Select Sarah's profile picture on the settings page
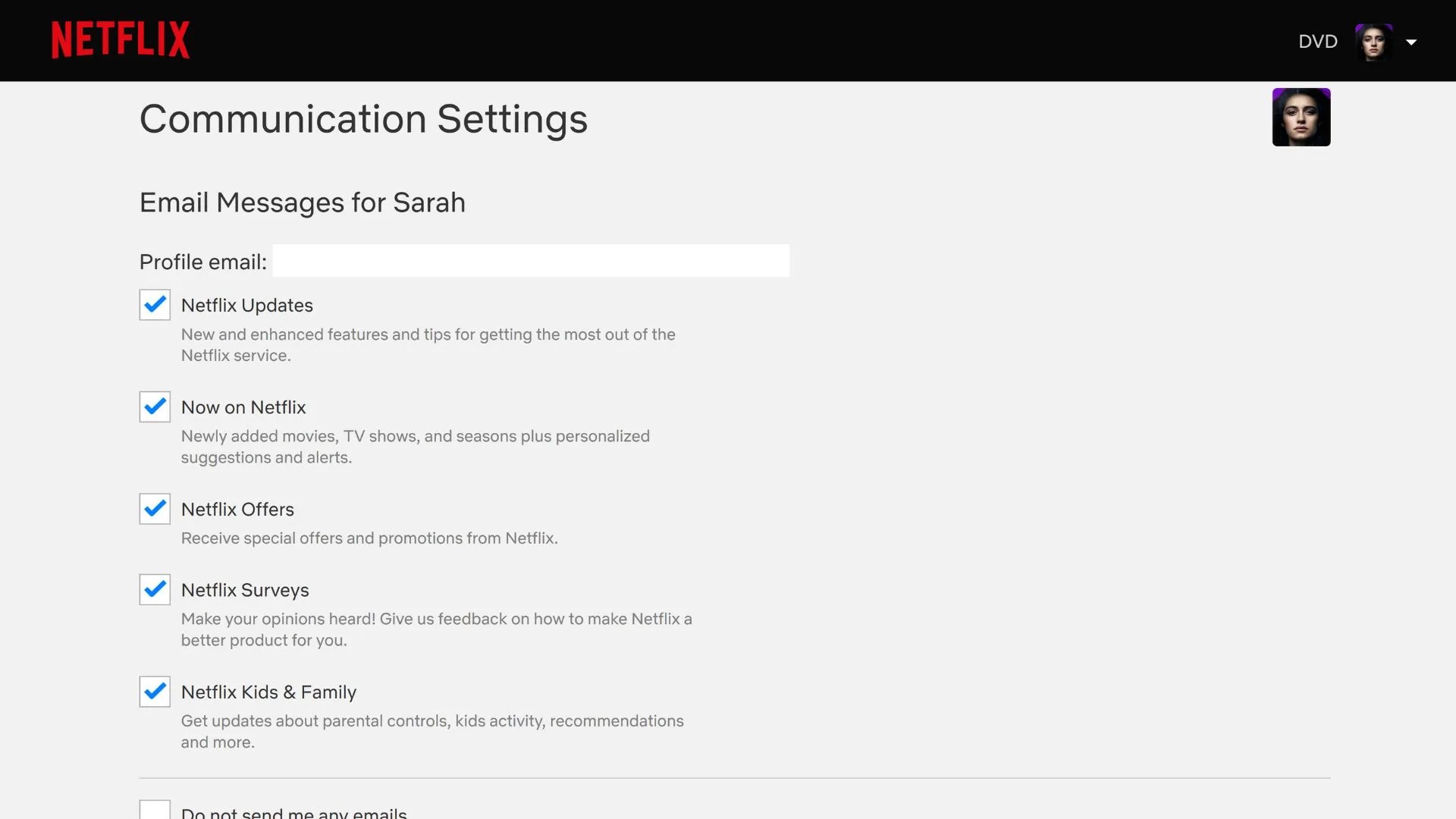 [x=1301, y=117]
